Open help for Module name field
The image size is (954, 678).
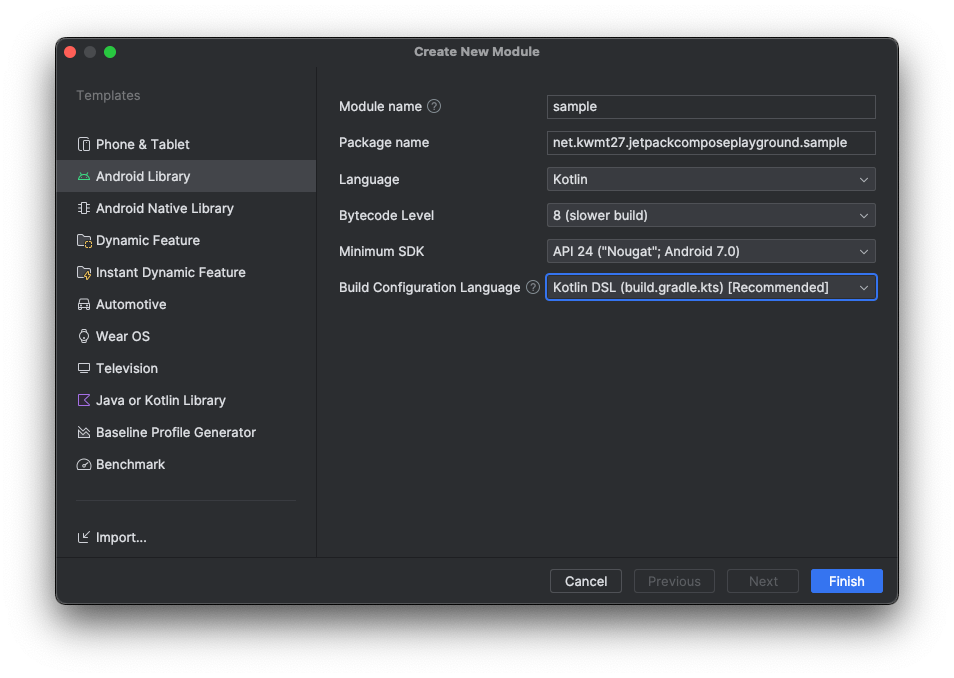434,107
